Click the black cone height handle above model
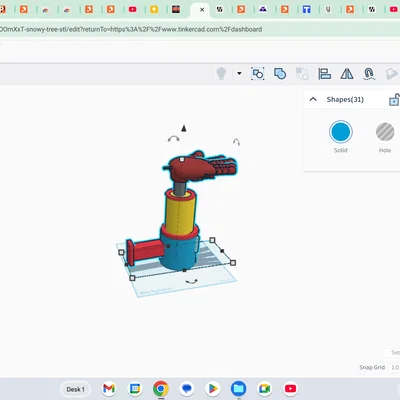The width and height of the screenshot is (400, 400). 184,128
